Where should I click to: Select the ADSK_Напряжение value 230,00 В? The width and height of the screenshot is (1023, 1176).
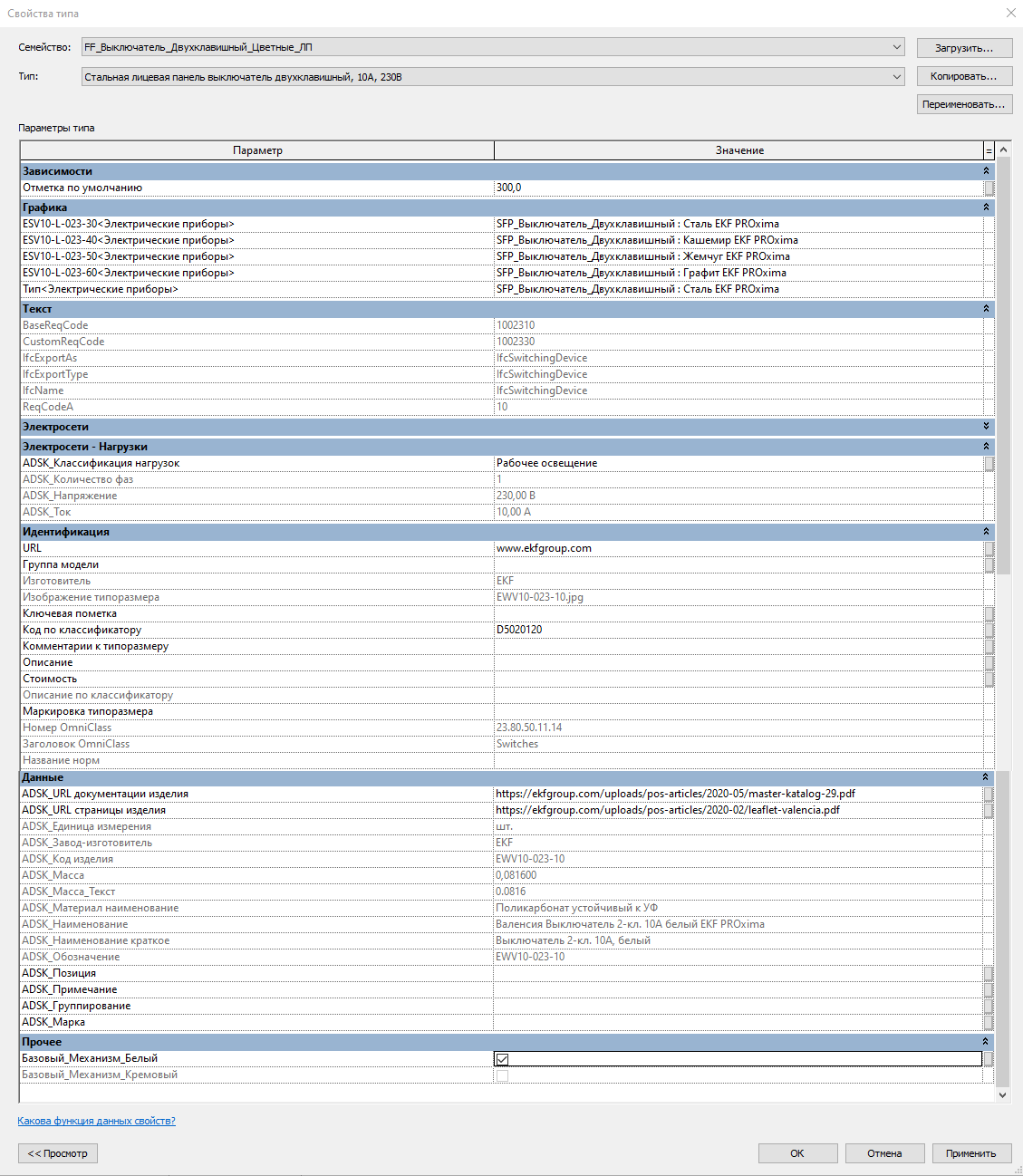click(738, 496)
